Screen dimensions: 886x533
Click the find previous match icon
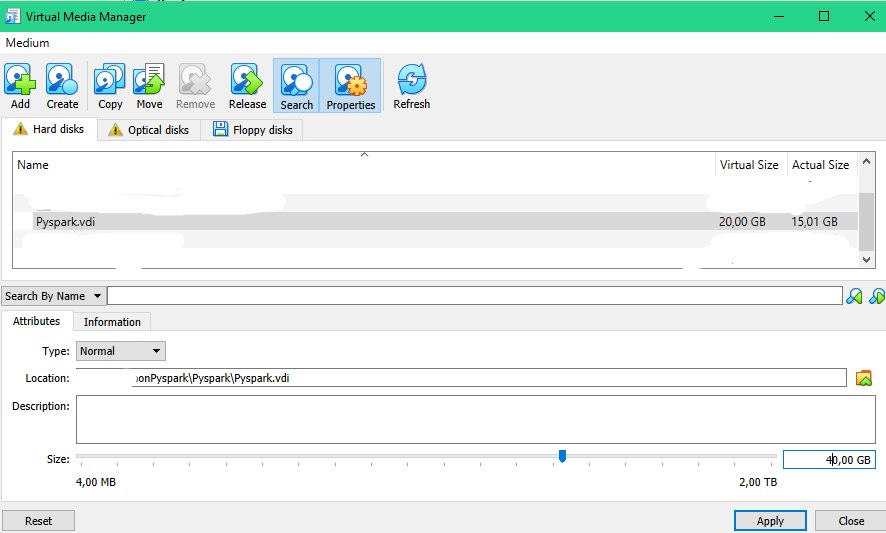854,296
